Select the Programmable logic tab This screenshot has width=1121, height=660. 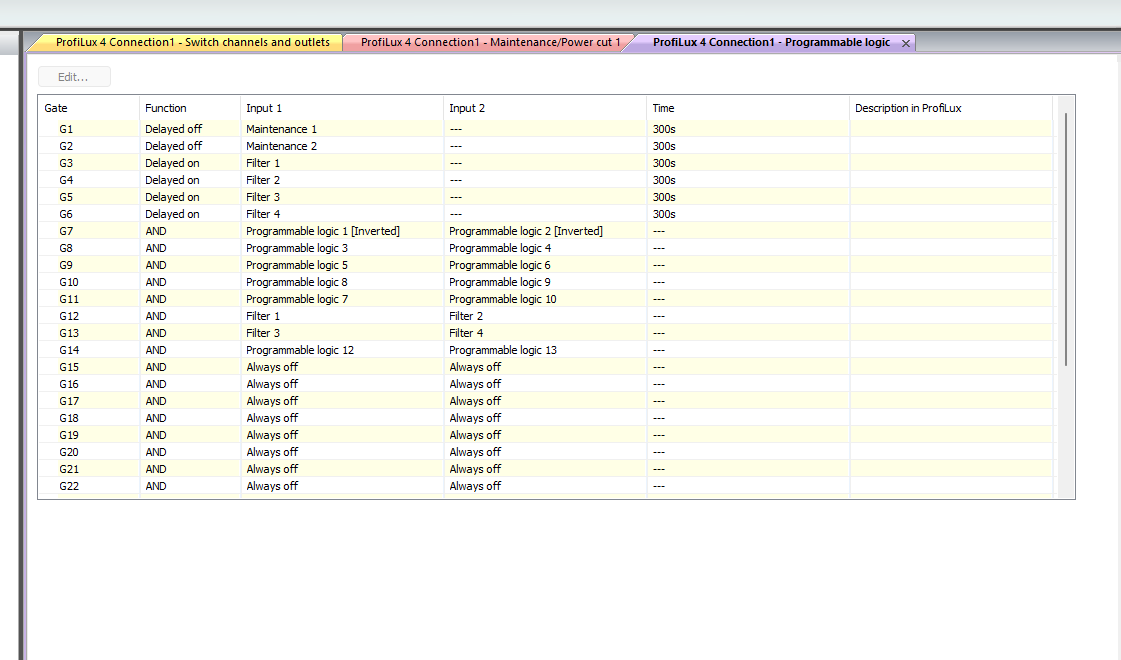click(770, 43)
